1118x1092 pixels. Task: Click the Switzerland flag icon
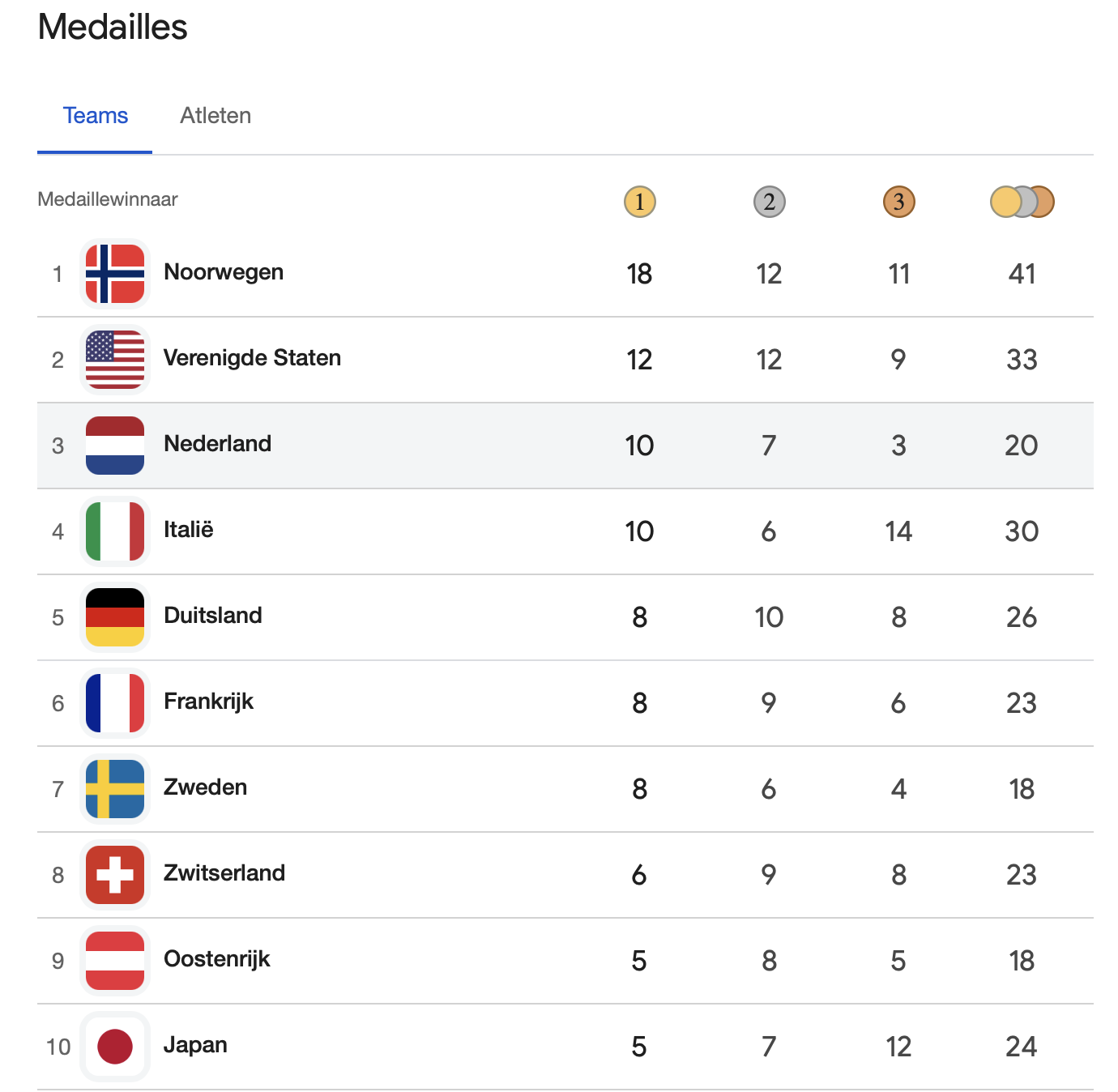115,875
